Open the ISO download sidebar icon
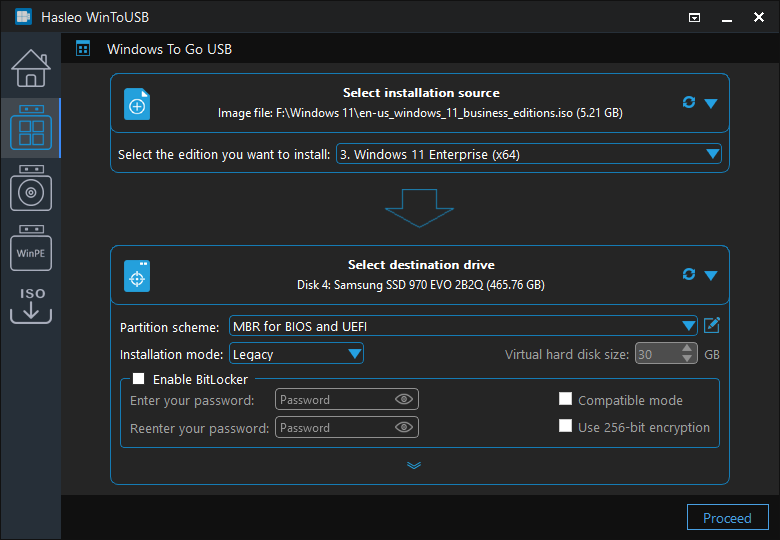Viewport: 780px width, 540px height. [x=31, y=305]
